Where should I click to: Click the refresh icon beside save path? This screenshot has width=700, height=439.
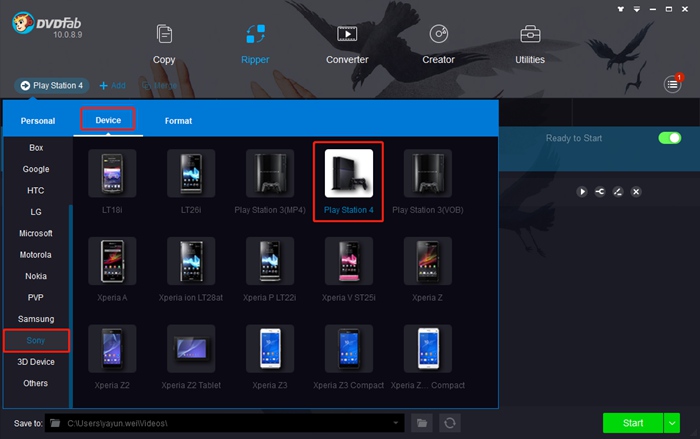450,423
